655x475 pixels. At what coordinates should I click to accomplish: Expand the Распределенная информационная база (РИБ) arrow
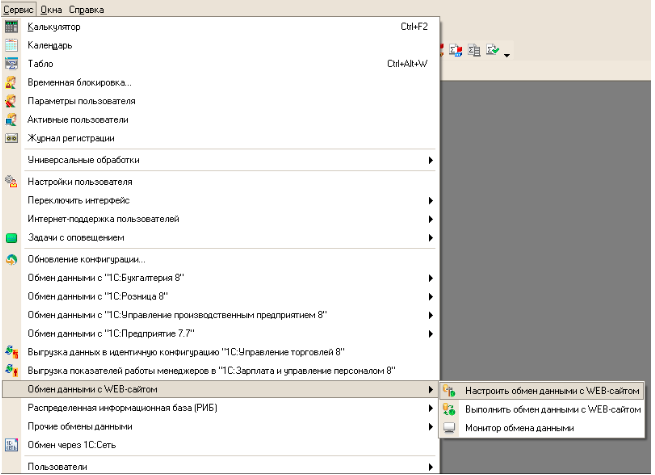[x=431, y=408]
